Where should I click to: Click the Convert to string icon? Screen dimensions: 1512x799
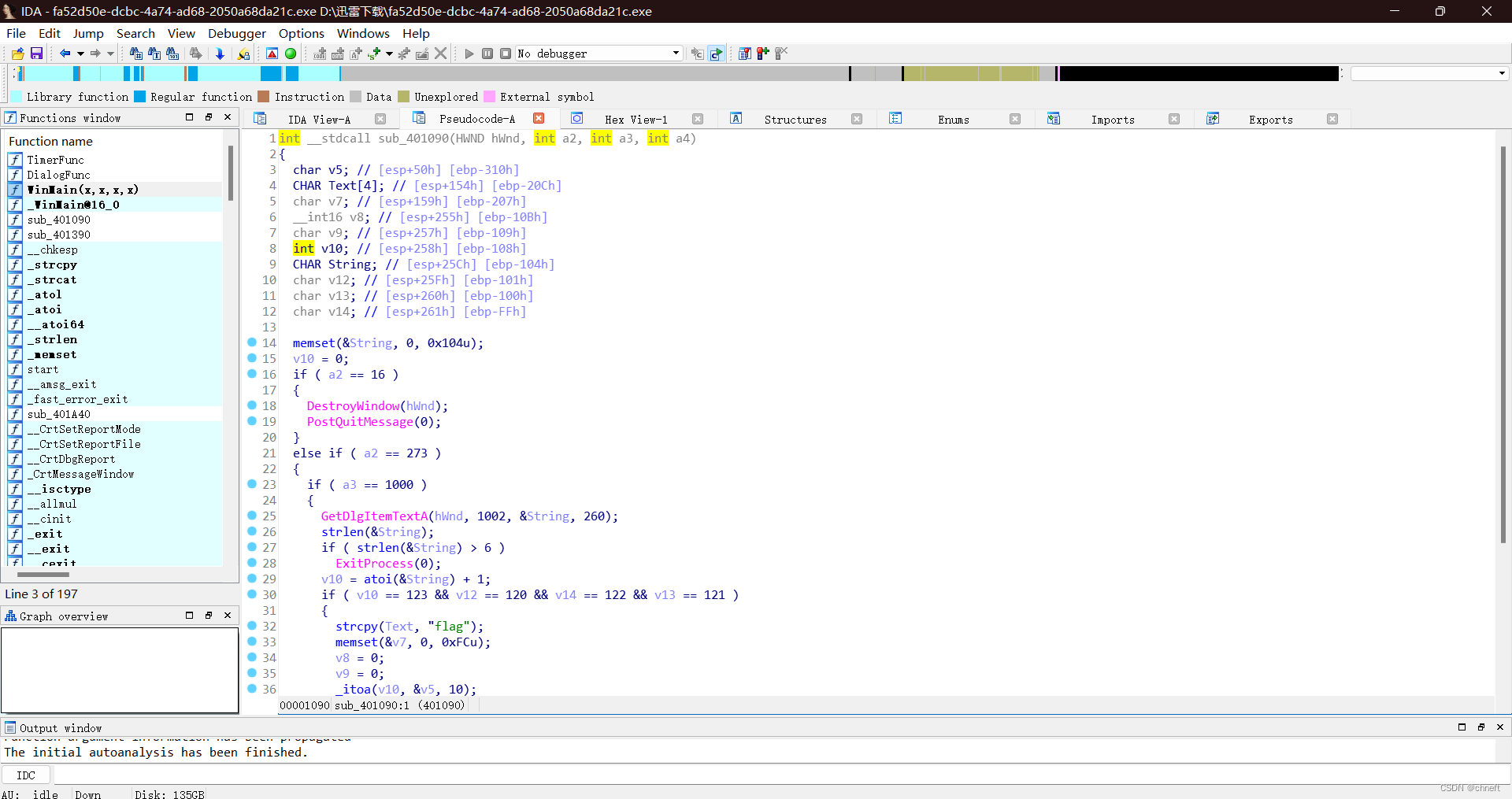356,54
